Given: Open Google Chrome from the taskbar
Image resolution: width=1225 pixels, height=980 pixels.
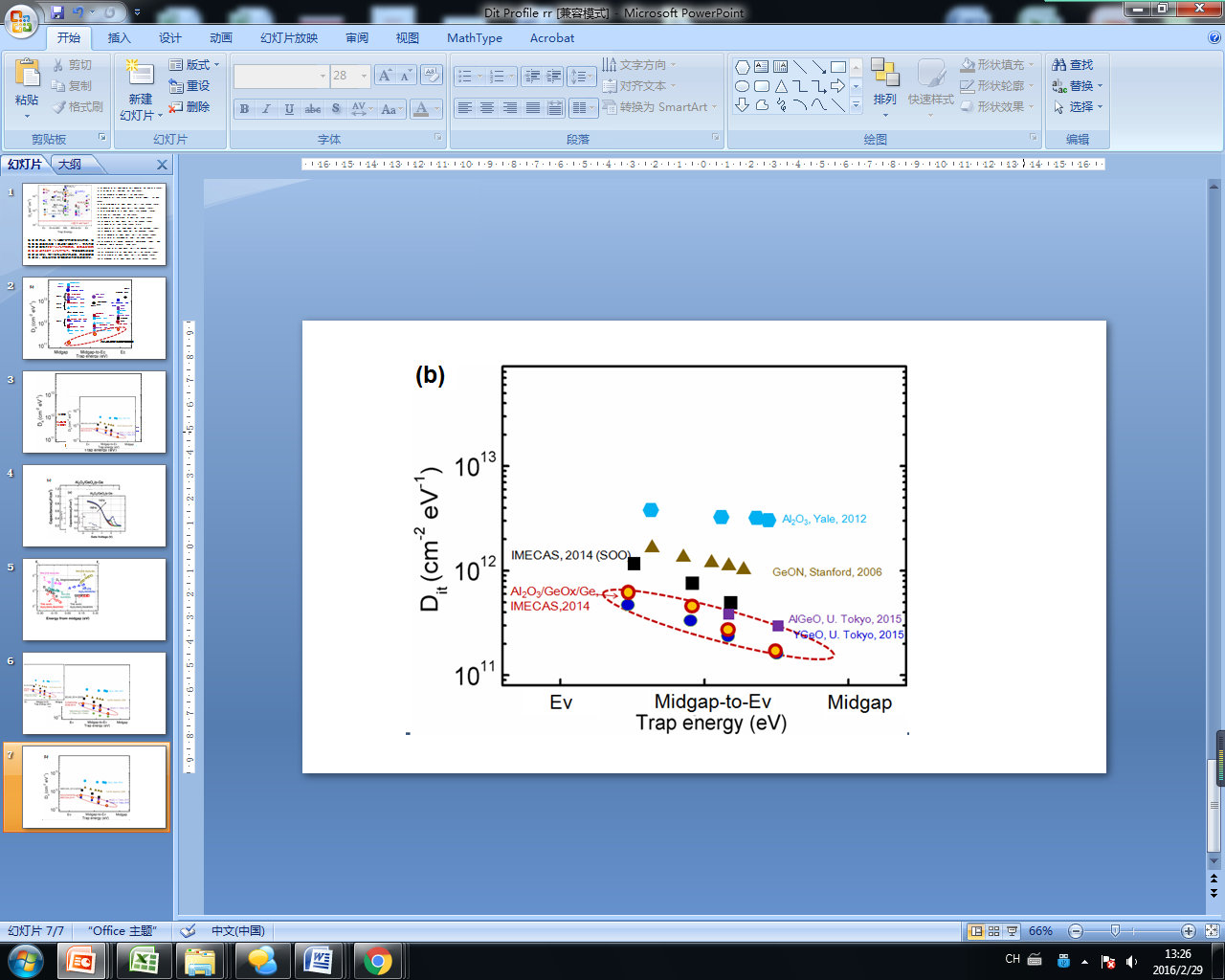Looking at the screenshot, I should coord(377,961).
